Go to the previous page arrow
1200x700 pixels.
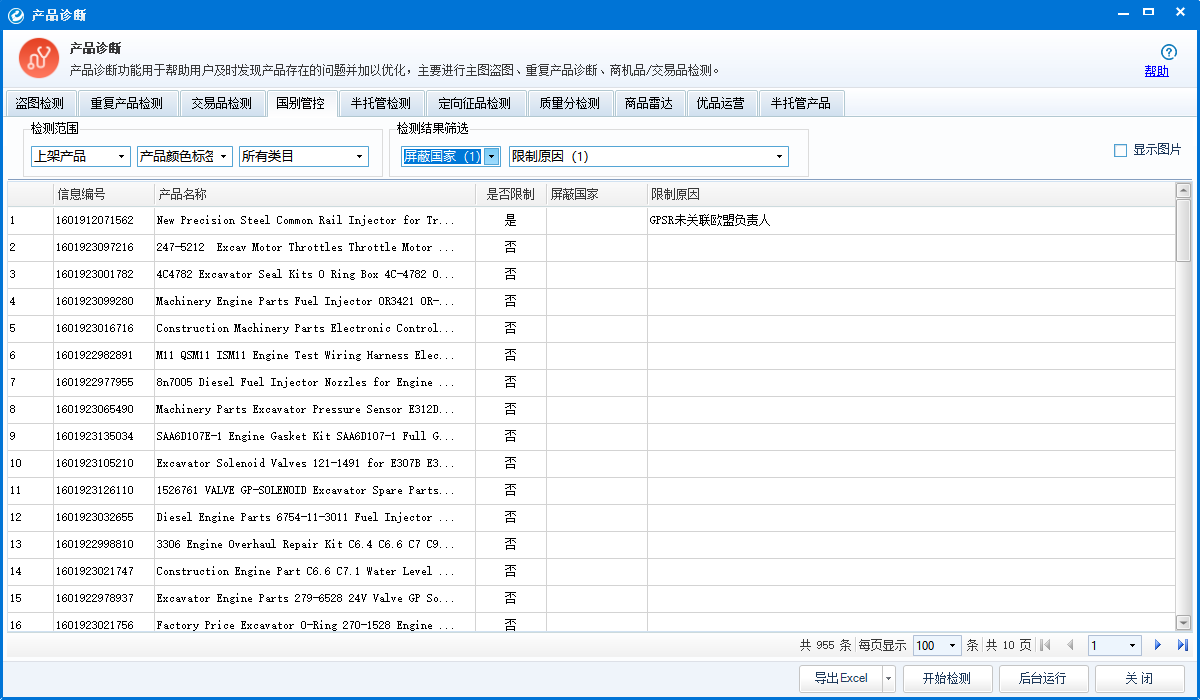click(1070, 646)
